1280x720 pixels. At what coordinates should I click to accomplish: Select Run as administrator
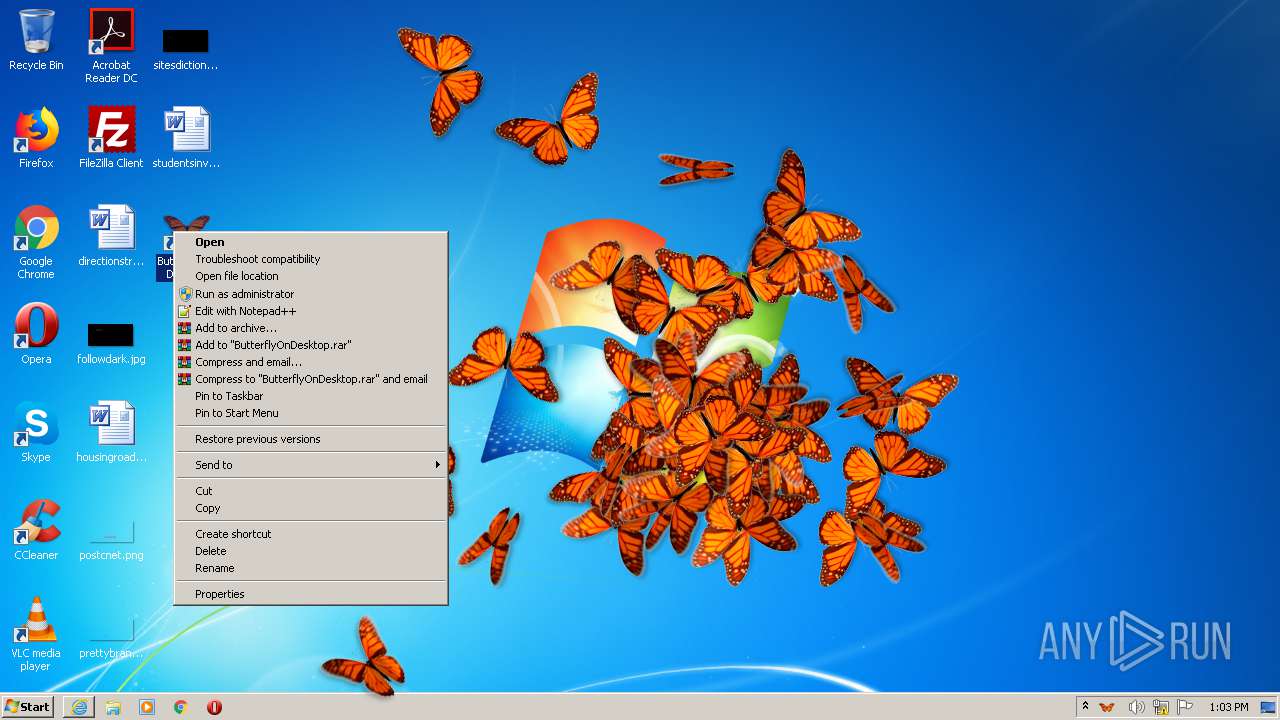tap(310, 294)
